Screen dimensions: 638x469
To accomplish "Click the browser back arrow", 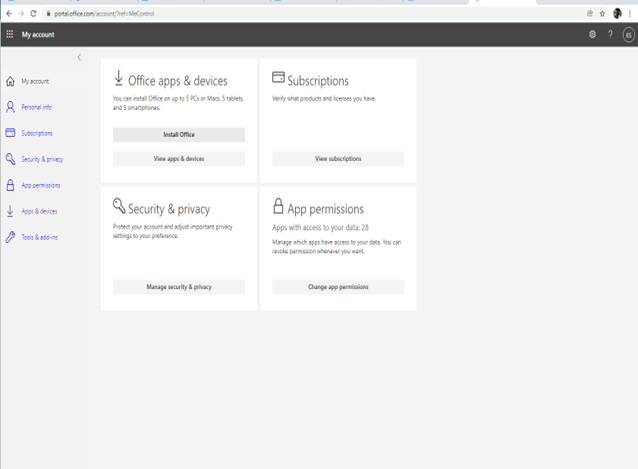I will pyautogui.click(x=9, y=13).
